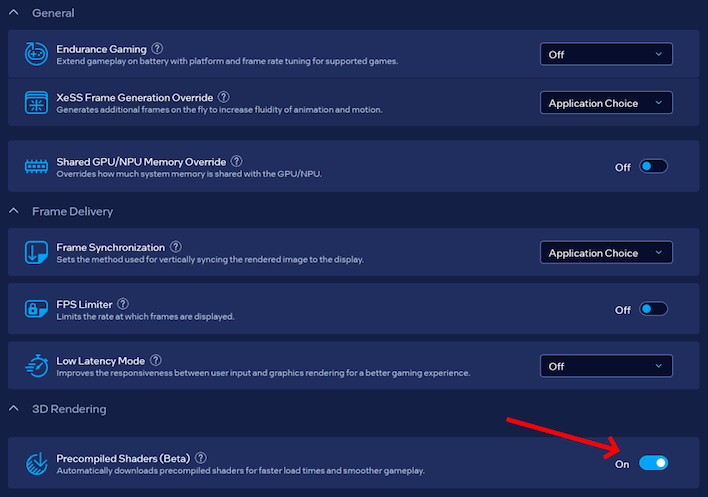Click the Frame Synchronization icon
Screen dimensions: 708x497
point(37,253)
